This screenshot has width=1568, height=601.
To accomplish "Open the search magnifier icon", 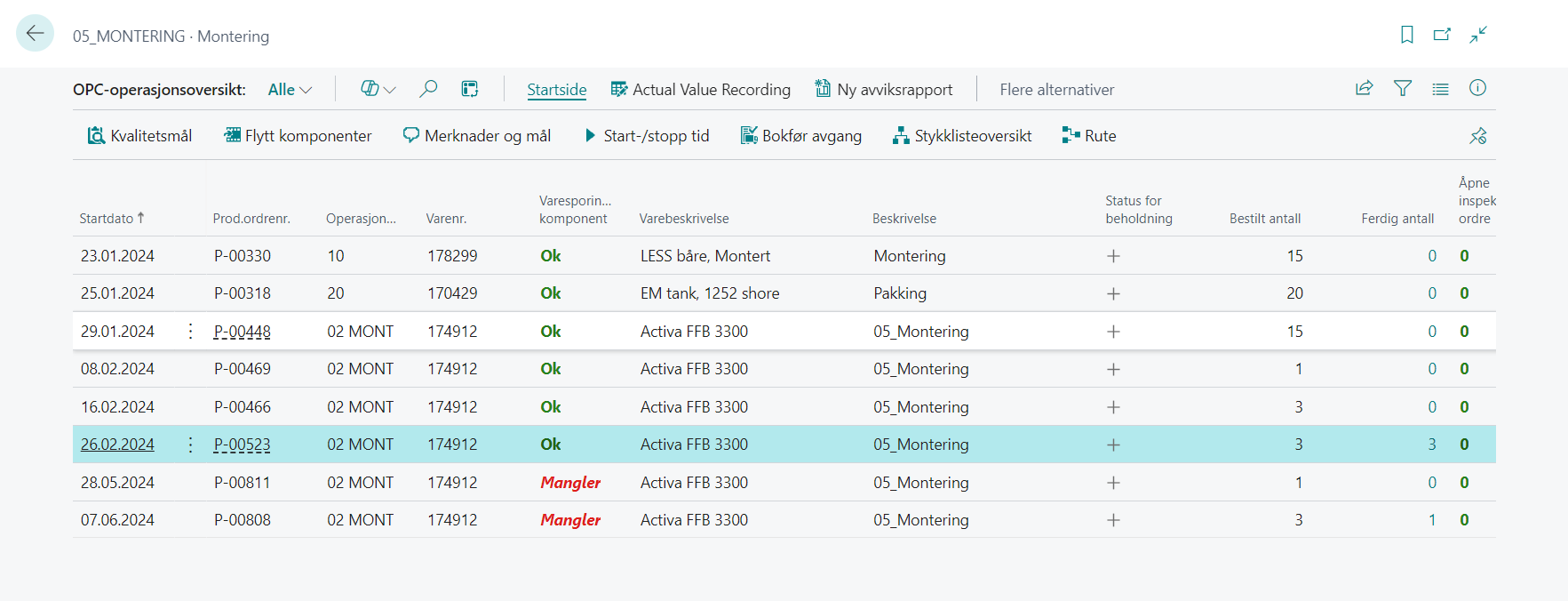I will coord(428,89).
